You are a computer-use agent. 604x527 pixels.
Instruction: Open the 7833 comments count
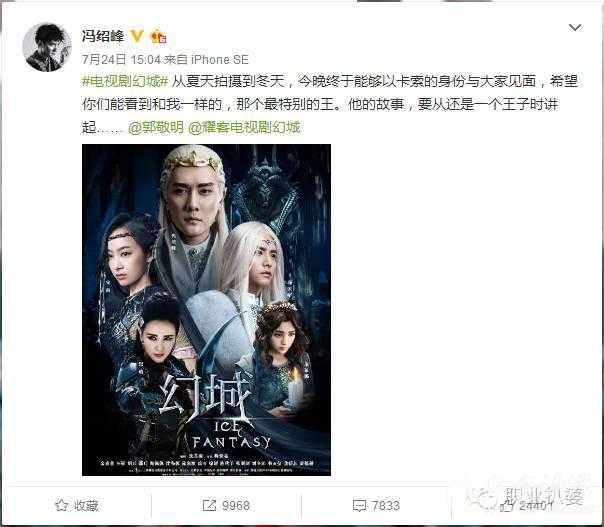[x=386, y=505]
